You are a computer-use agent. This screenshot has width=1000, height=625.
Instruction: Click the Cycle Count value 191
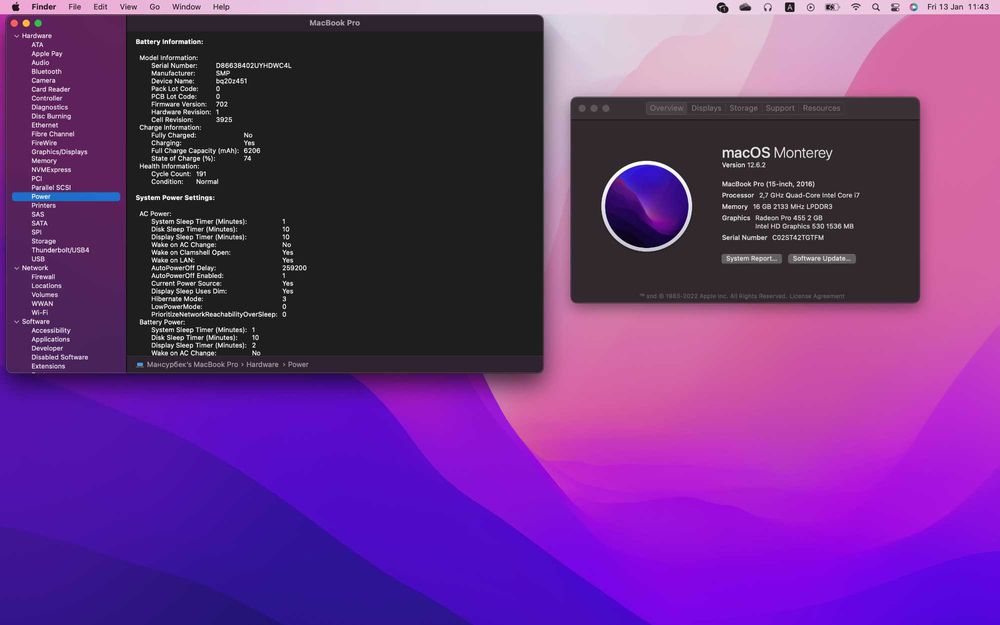click(x=201, y=173)
